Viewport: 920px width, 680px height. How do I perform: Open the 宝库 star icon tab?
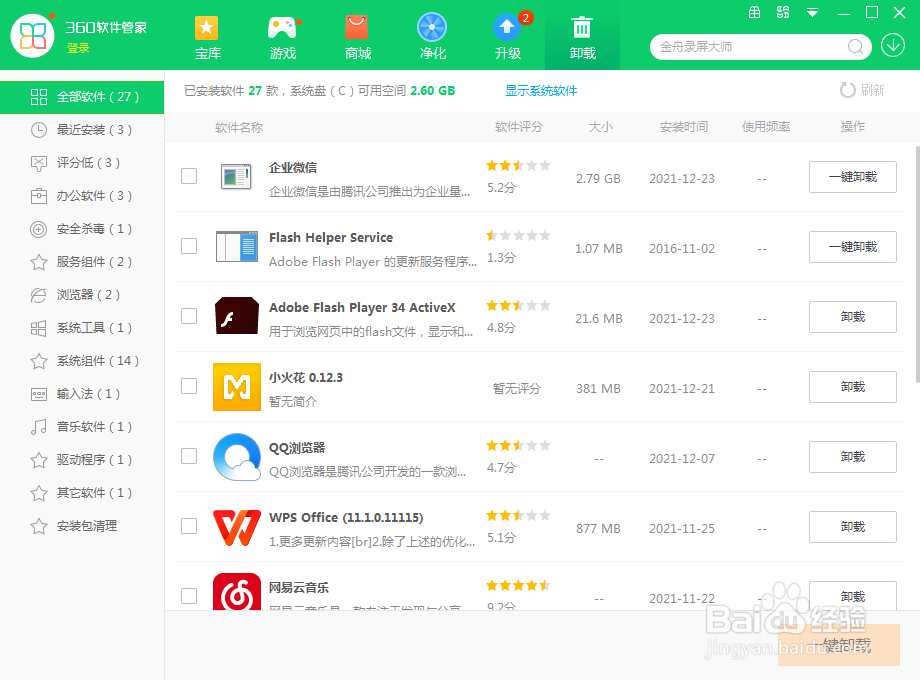(x=207, y=37)
